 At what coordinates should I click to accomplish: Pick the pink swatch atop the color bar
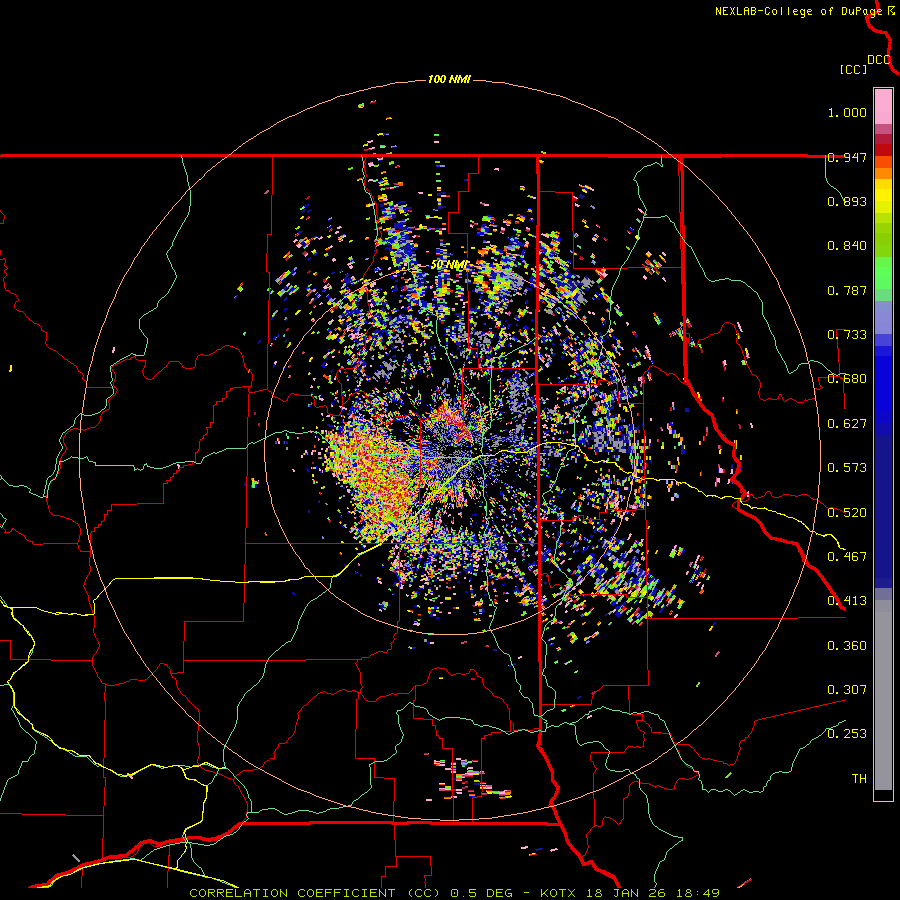pyautogui.click(x=883, y=107)
